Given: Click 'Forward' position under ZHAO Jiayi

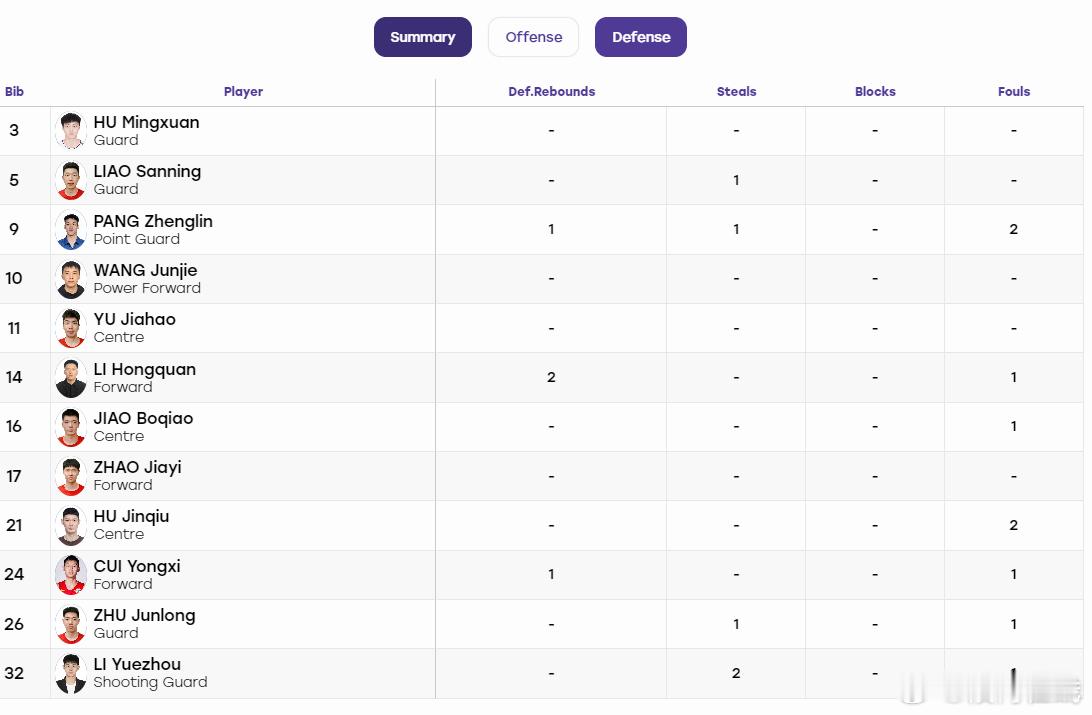Looking at the screenshot, I should pyautogui.click(x=123, y=485).
